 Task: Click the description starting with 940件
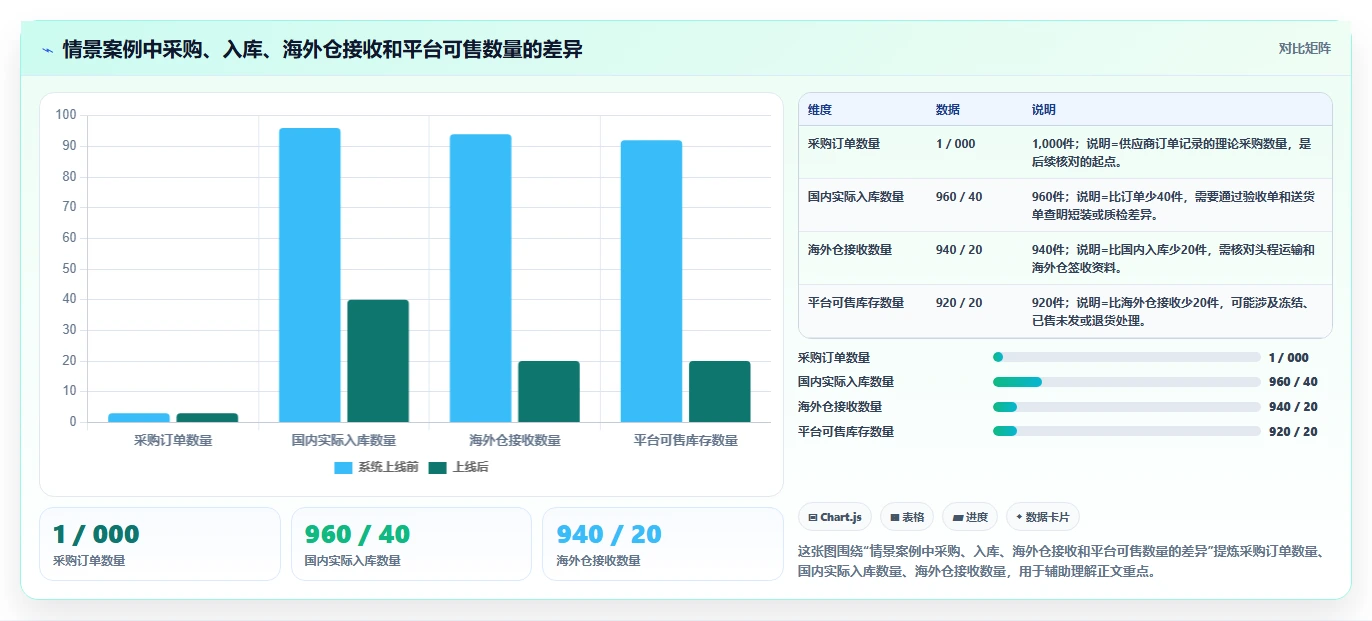pyautogui.click(x=1174, y=259)
